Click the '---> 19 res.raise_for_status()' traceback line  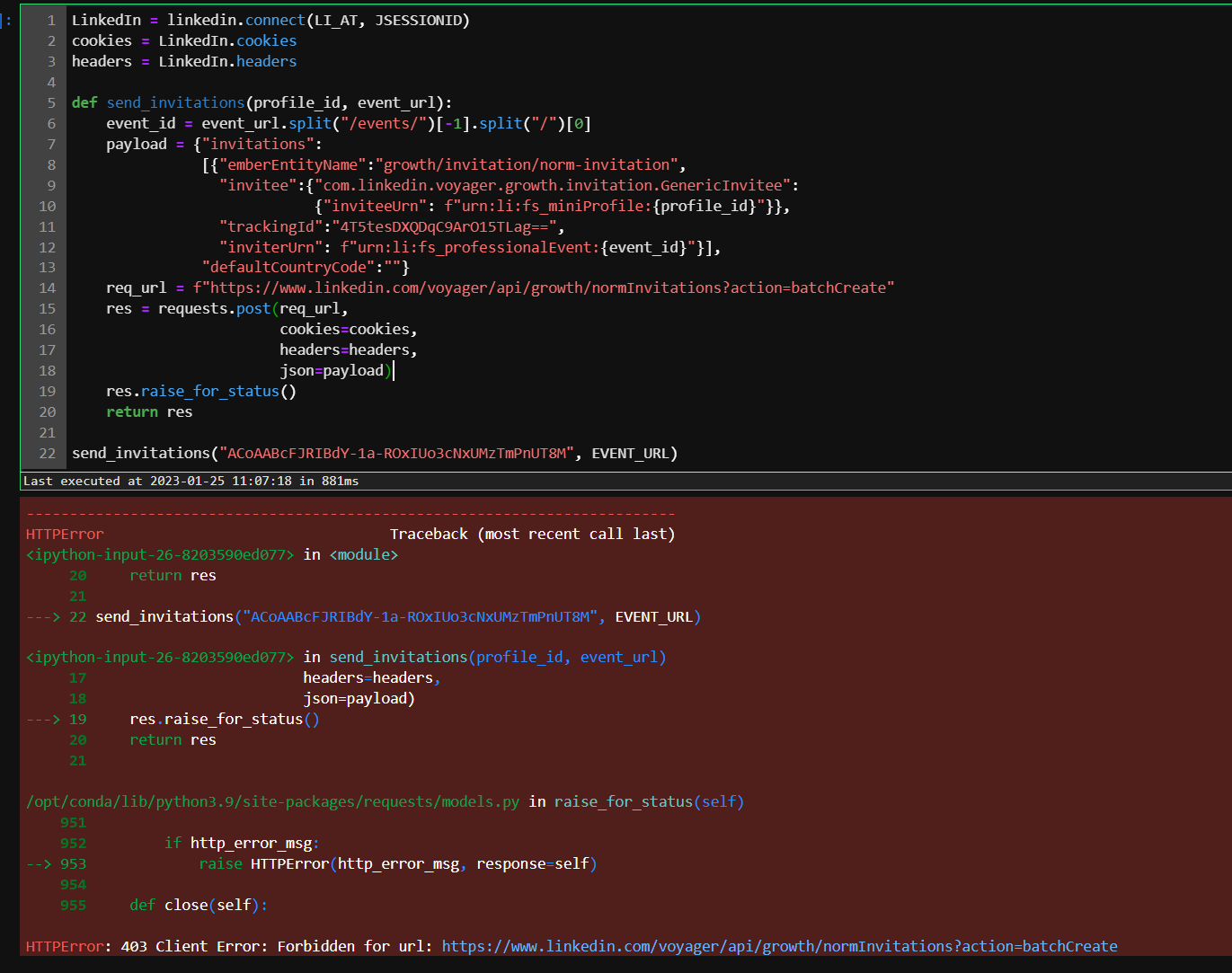[x=173, y=719]
